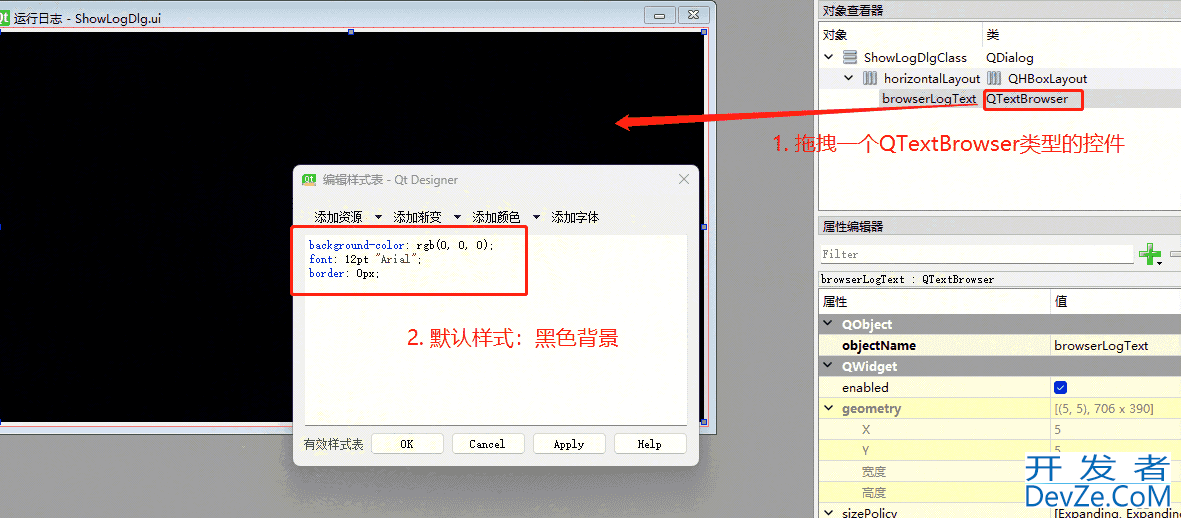This screenshot has width=1181, height=518.
Task: Uncheck the enabled property checkbox
Action: coord(1060,388)
